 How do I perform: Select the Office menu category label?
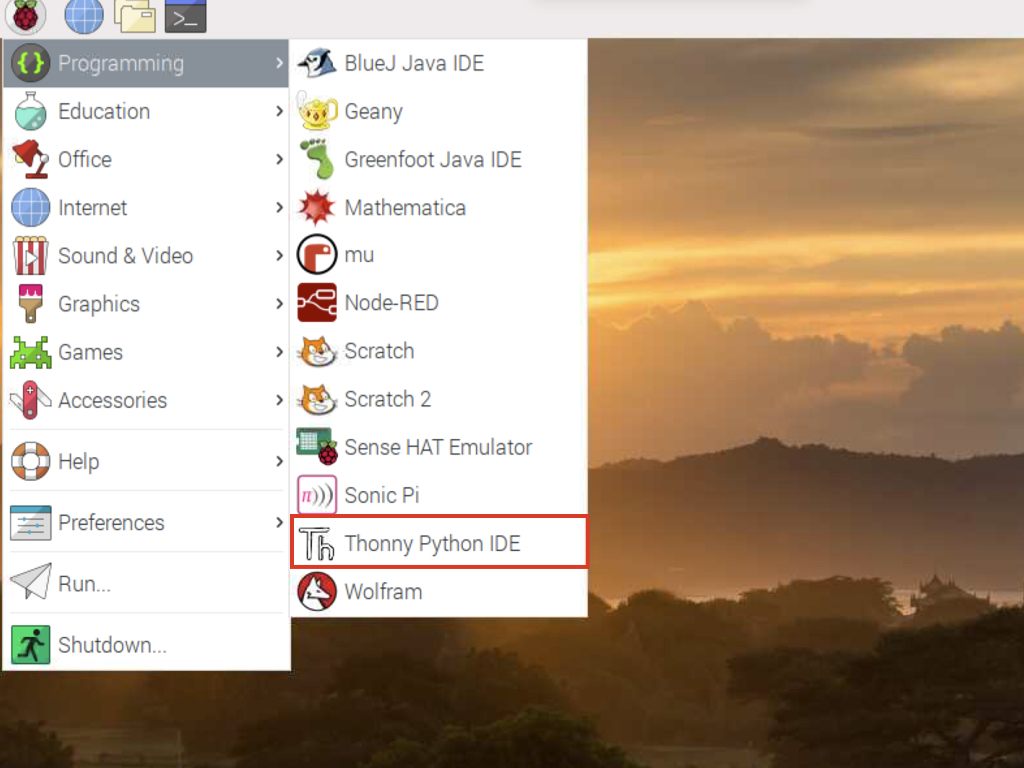(x=85, y=159)
